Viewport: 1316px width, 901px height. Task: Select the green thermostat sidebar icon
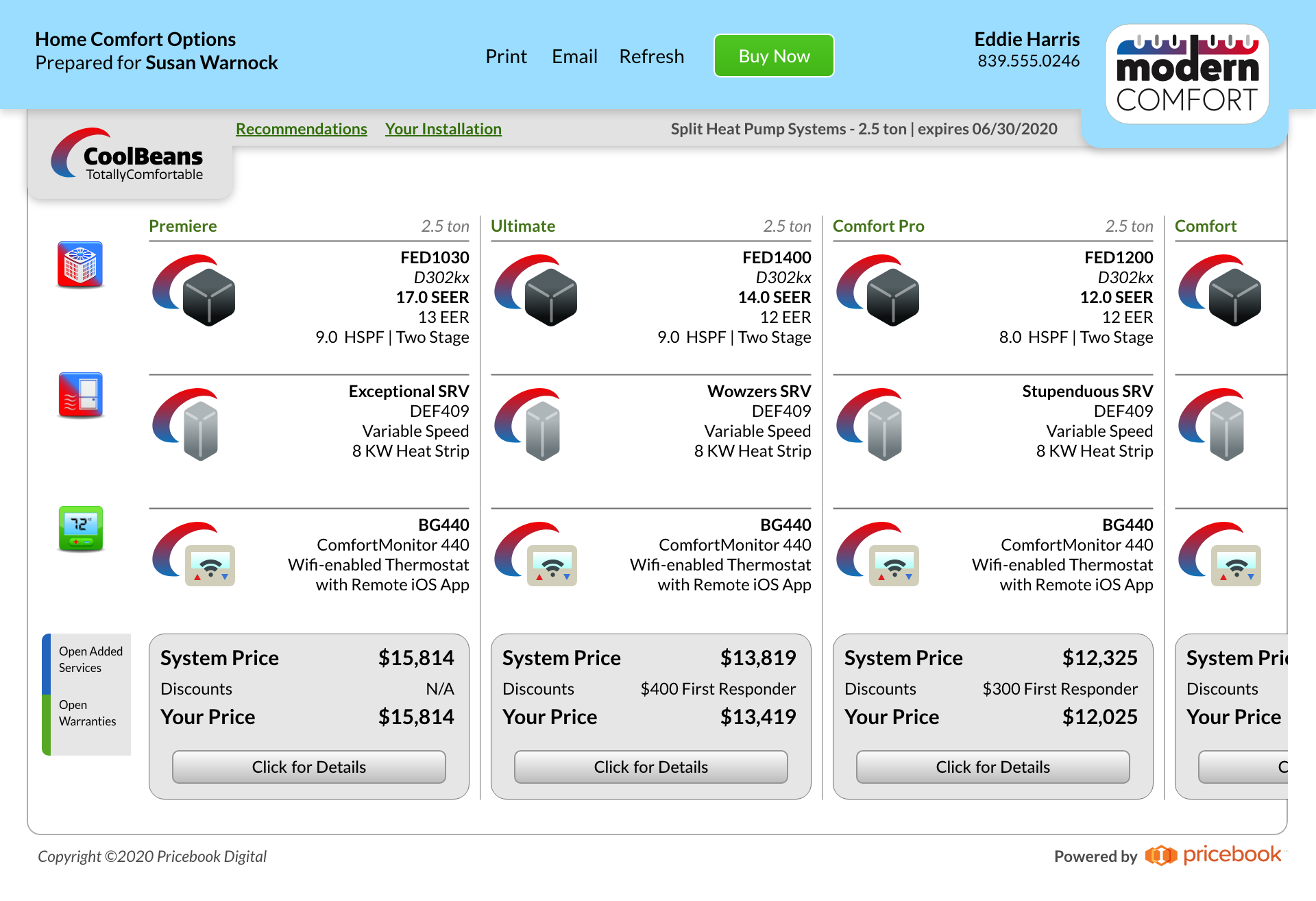click(x=80, y=528)
